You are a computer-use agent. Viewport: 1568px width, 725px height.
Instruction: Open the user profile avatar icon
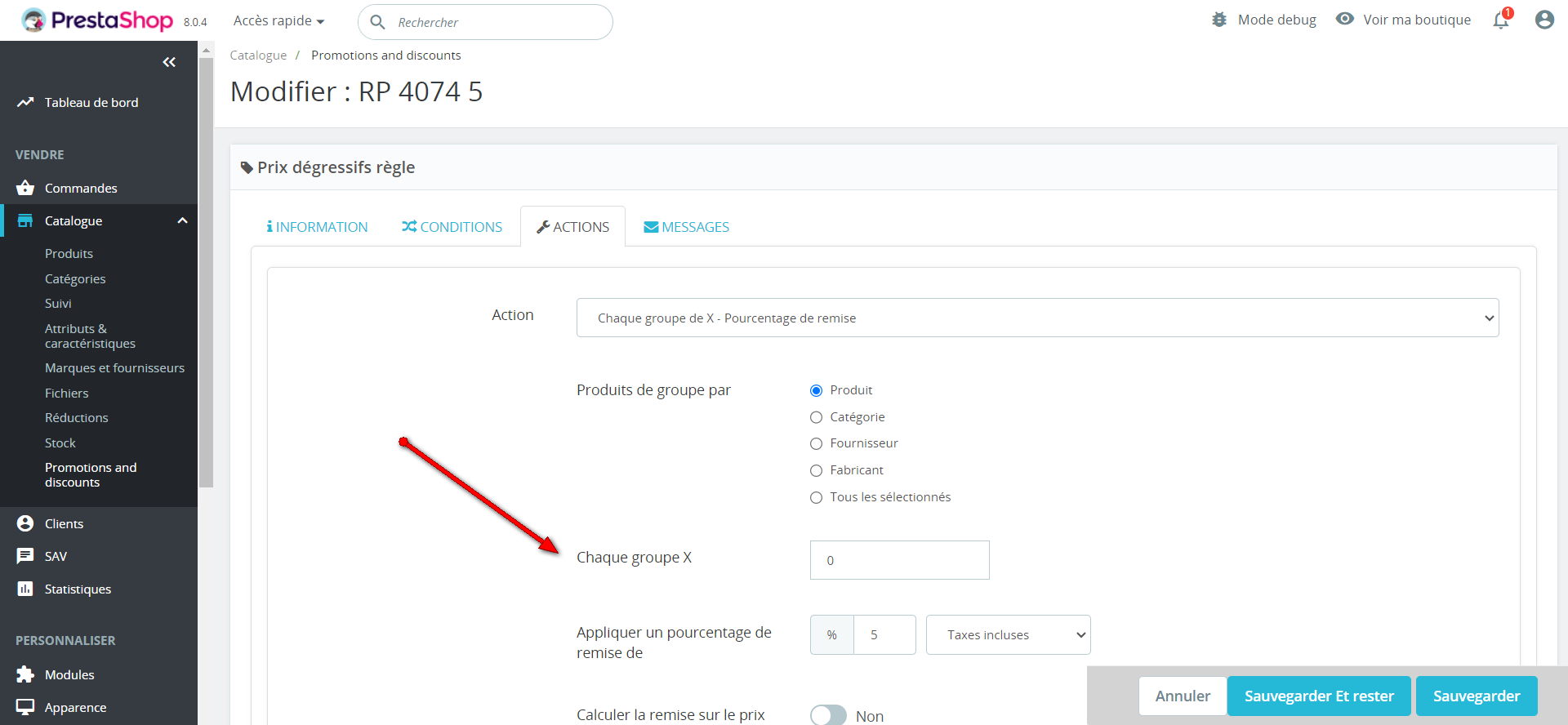tap(1543, 20)
